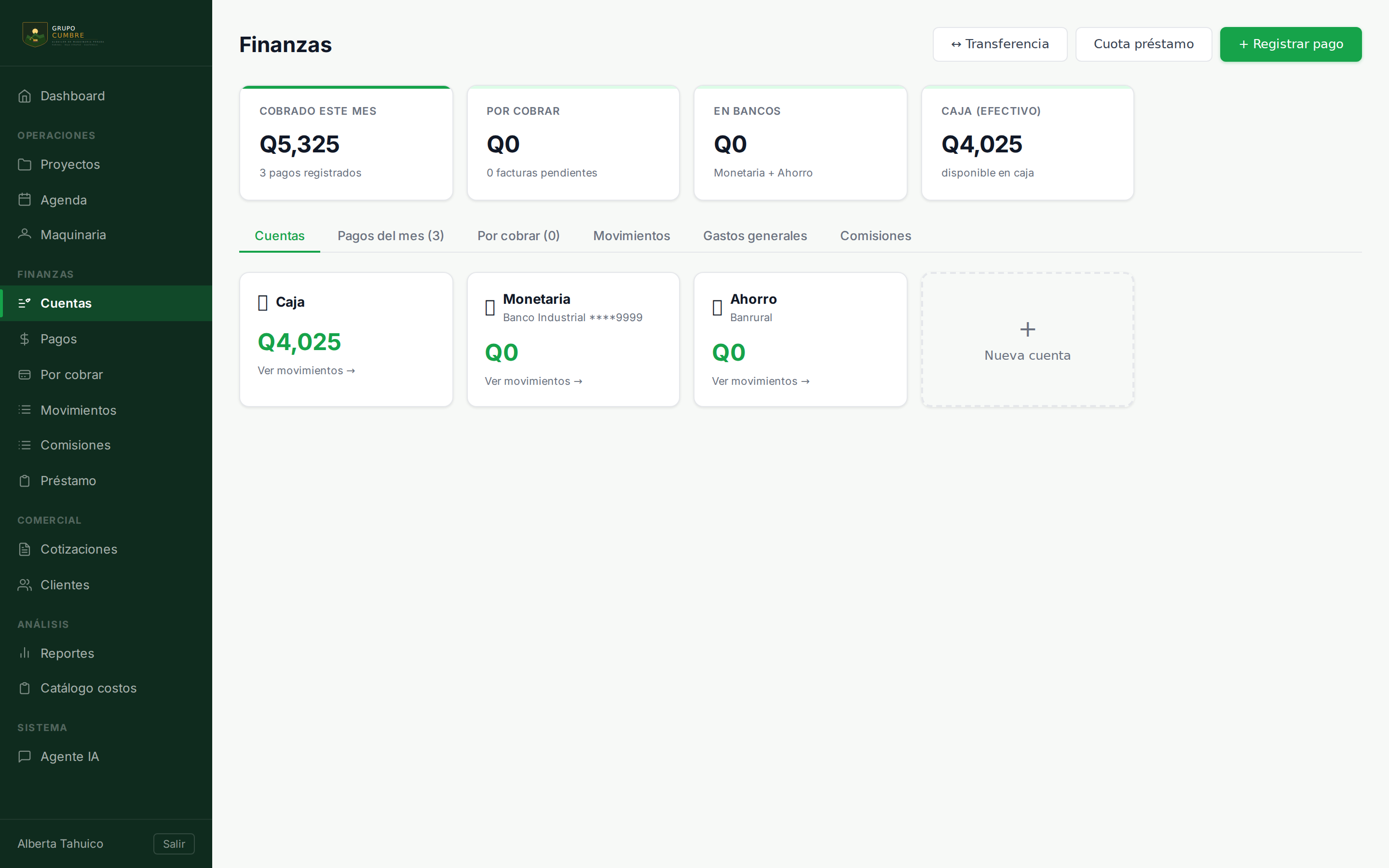Open Ver movimientos link for Caja

tap(306, 370)
